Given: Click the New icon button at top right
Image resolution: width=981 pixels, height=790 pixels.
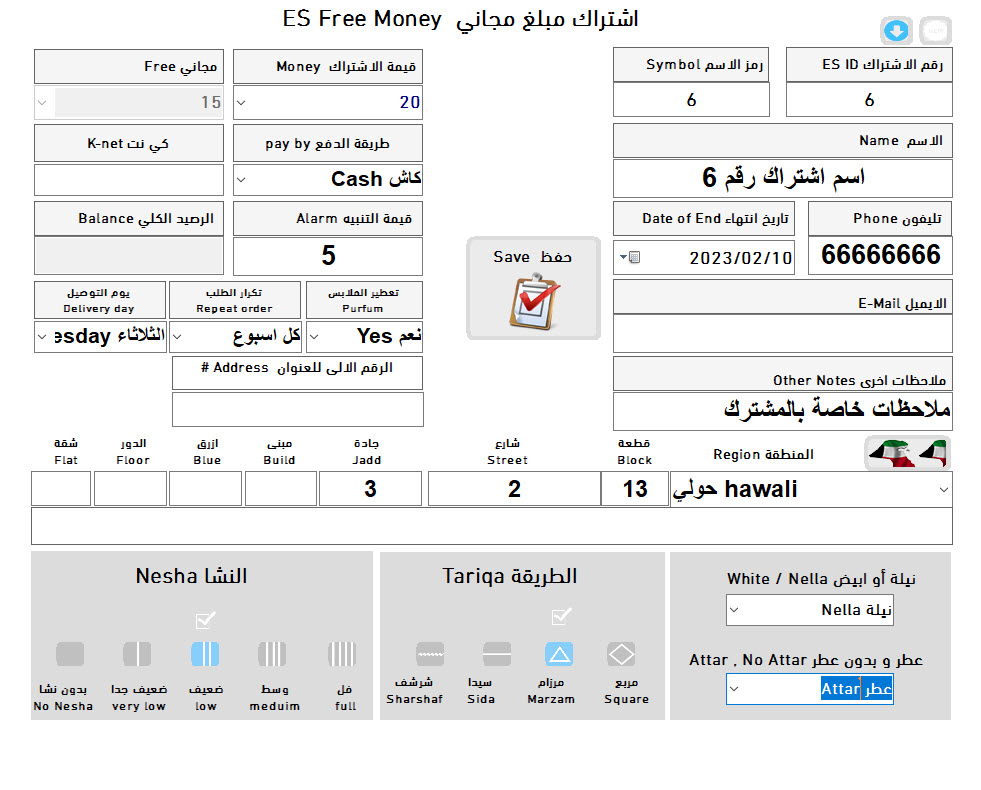Looking at the screenshot, I should coord(935,31).
